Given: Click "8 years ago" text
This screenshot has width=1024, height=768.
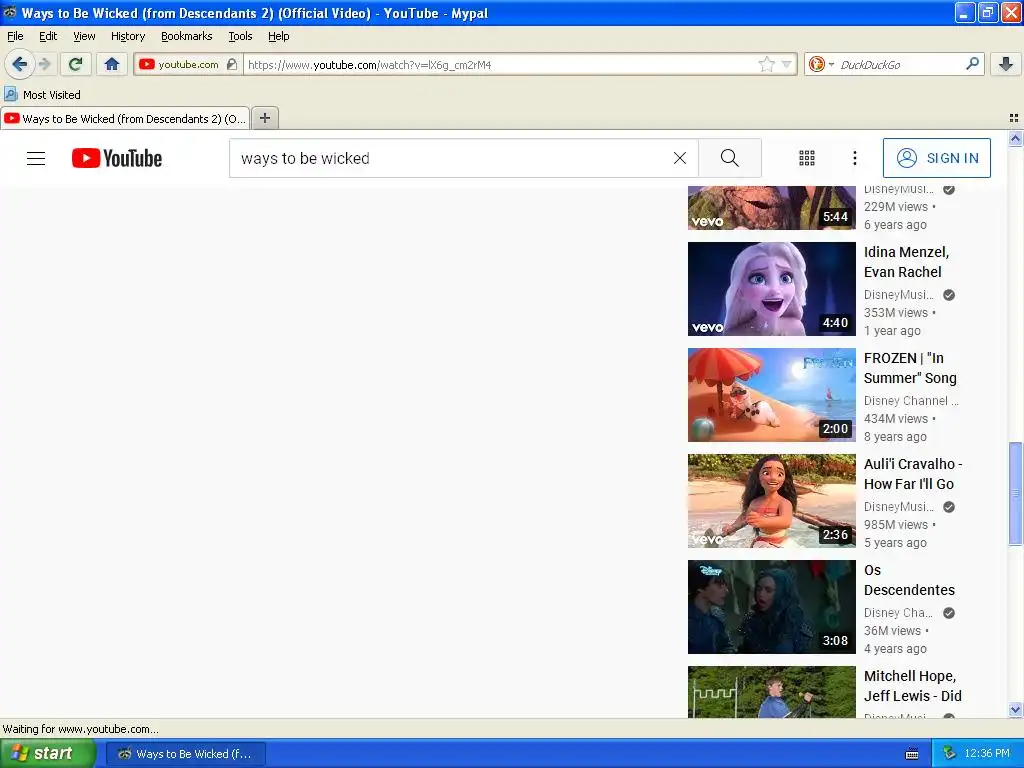Looking at the screenshot, I should 895,436.
